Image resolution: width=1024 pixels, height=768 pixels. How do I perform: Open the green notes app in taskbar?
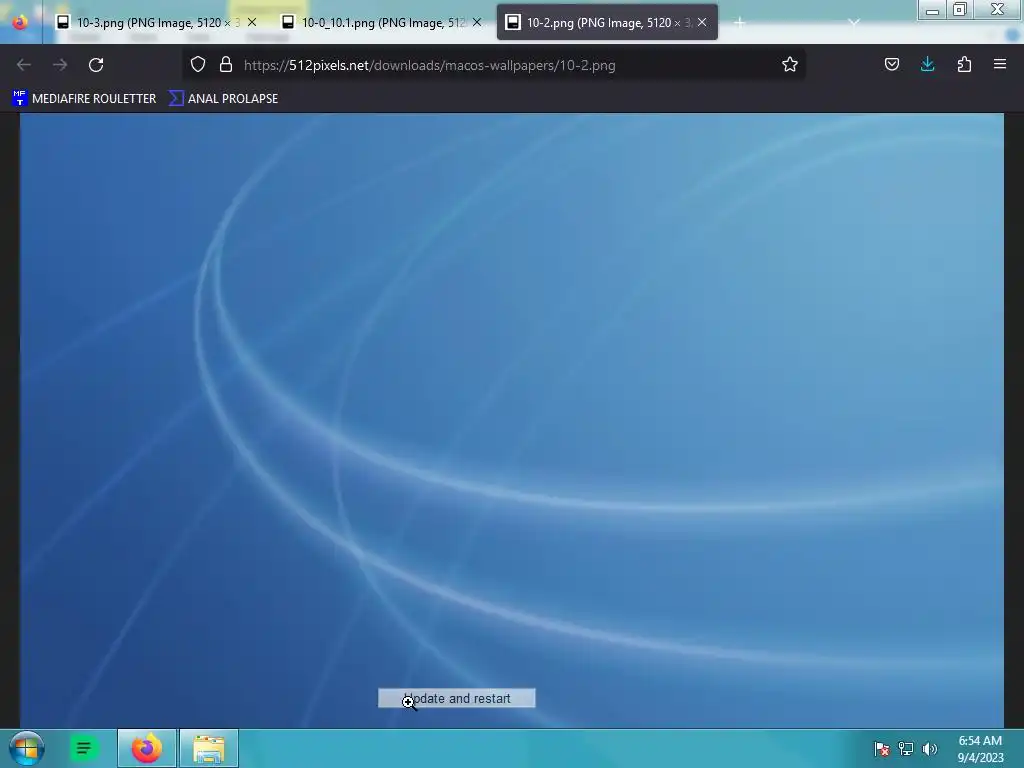click(x=84, y=748)
